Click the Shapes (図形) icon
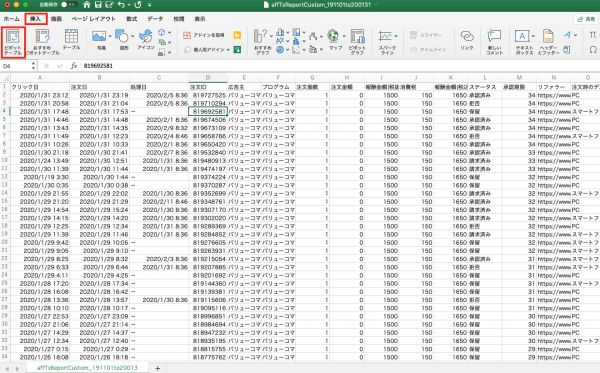 (x=122, y=37)
